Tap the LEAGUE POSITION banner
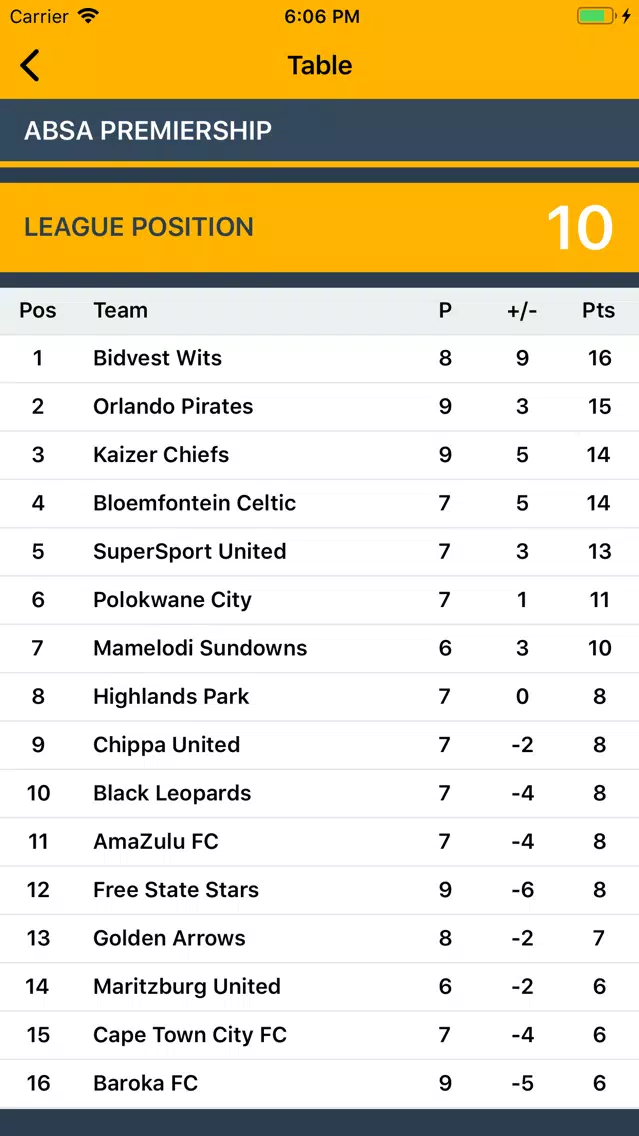This screenshot has height=1136, width=639. [x=320, y=227]
